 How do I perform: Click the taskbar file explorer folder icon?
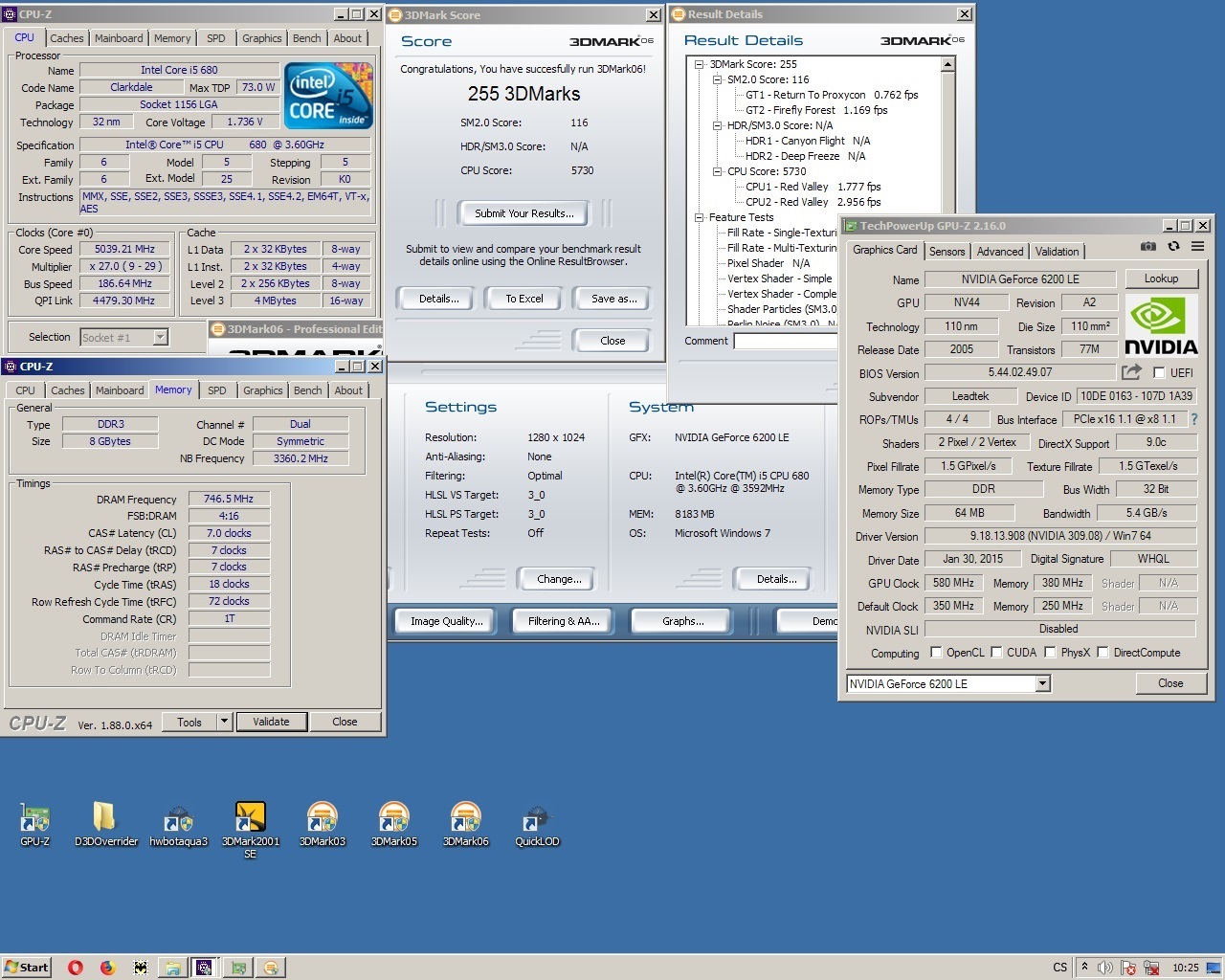pos(172,968)
